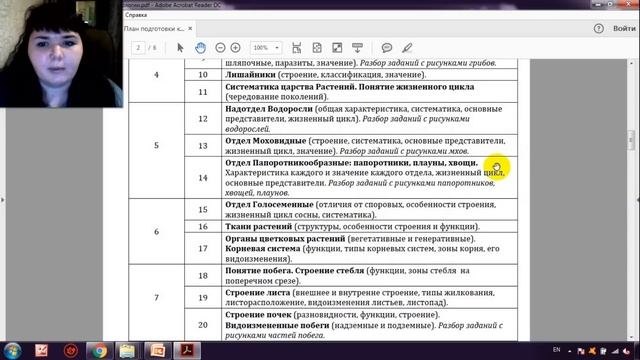Select the arrow Selection tool
640x360 pixels.
[x=180, y=48]
